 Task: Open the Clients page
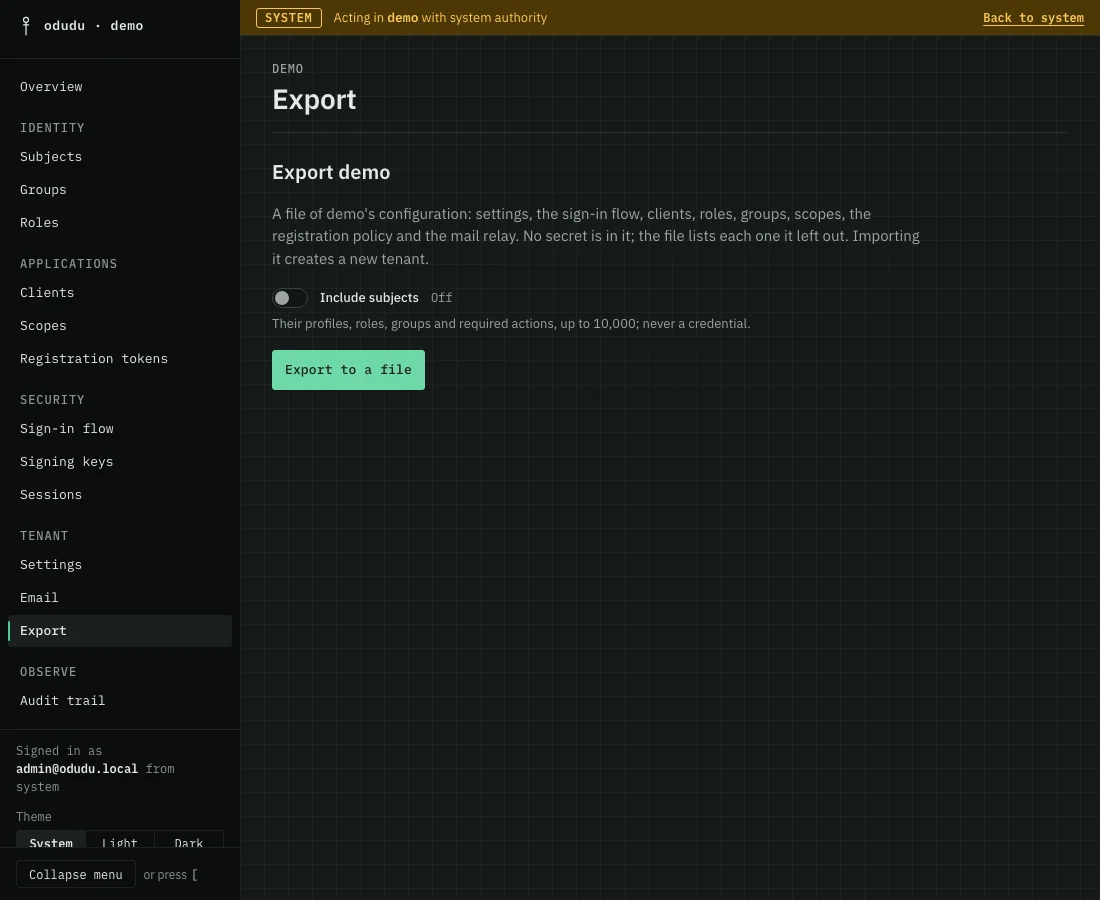120,293
